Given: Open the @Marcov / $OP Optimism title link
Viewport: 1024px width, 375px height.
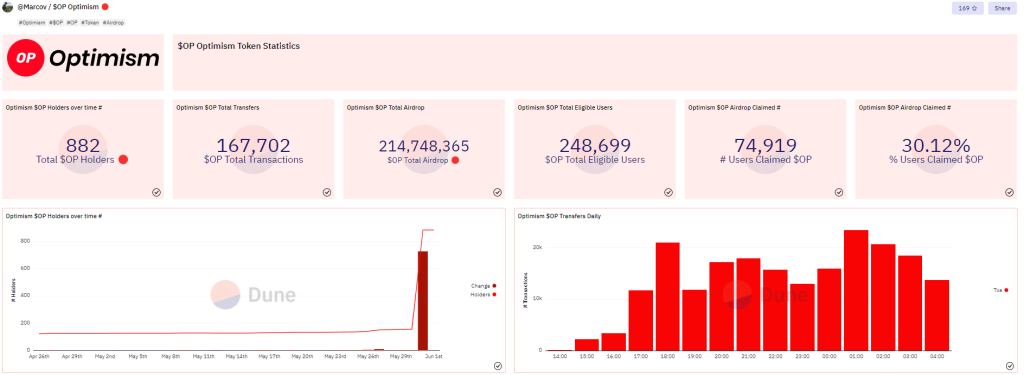Looking at the screenshot, I should (58, 7).
